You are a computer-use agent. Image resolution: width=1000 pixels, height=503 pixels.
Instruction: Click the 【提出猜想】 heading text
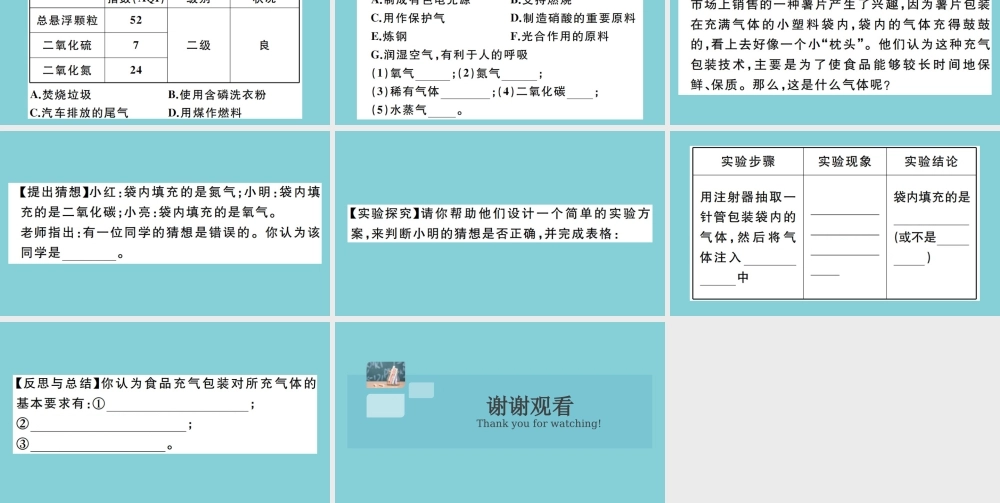pos(52,192)
